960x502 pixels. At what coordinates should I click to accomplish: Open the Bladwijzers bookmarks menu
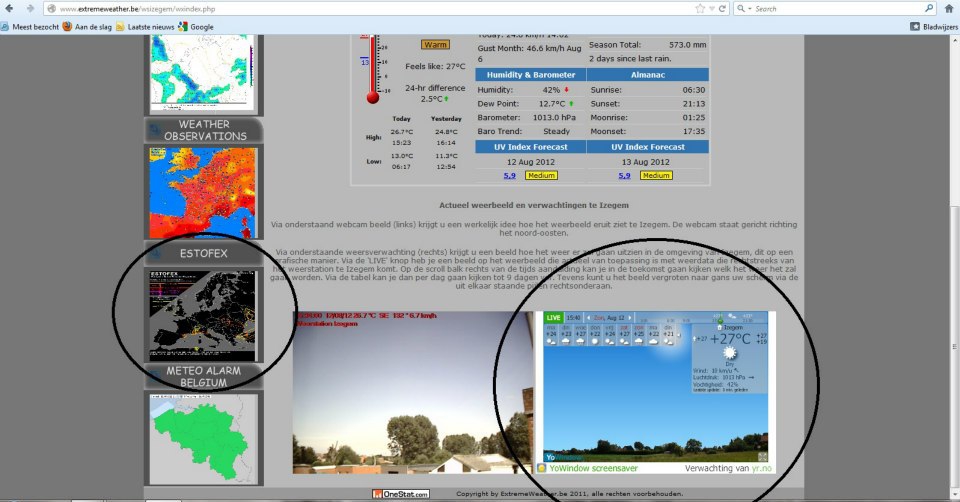click(934, 27)
